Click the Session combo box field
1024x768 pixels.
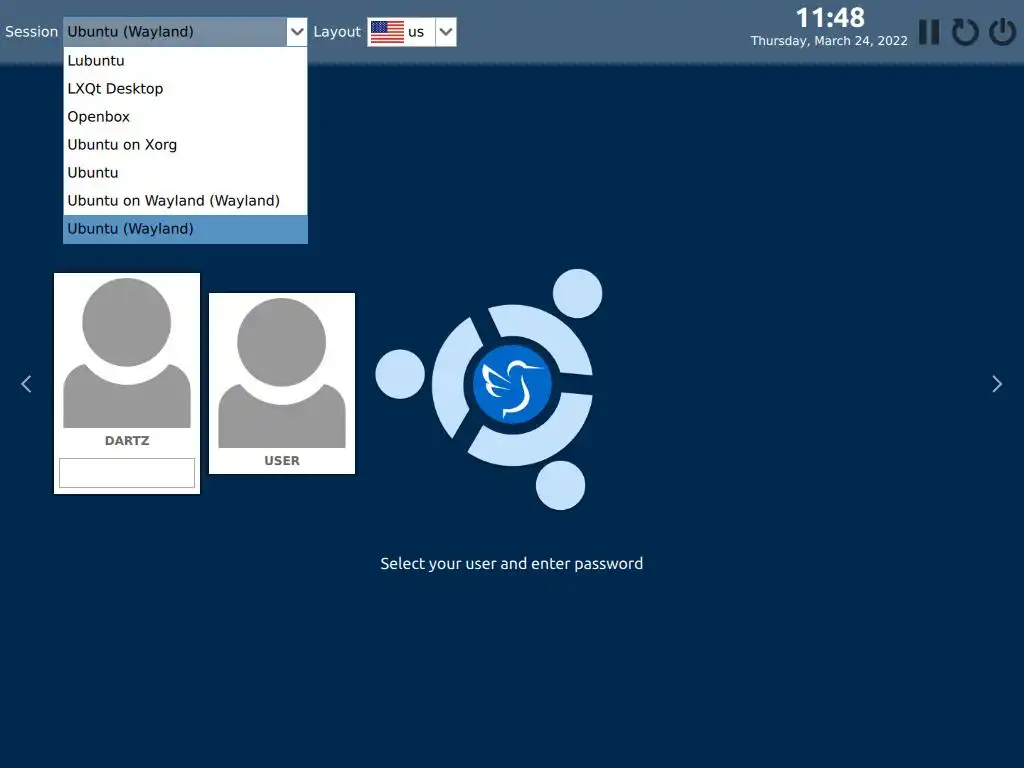point(185,32)
